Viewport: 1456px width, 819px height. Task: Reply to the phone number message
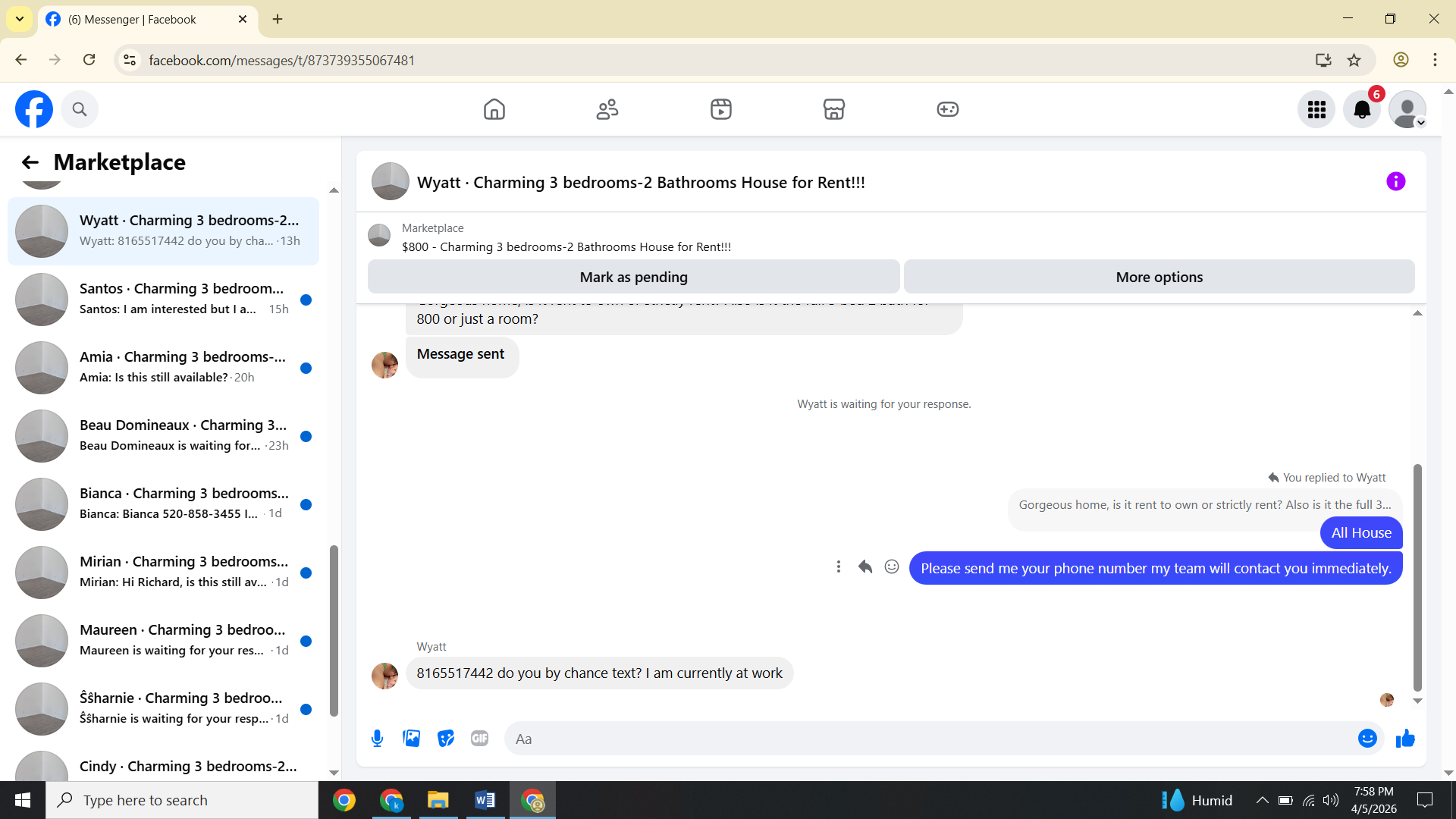pyautogui.click(x=864, y=567)
